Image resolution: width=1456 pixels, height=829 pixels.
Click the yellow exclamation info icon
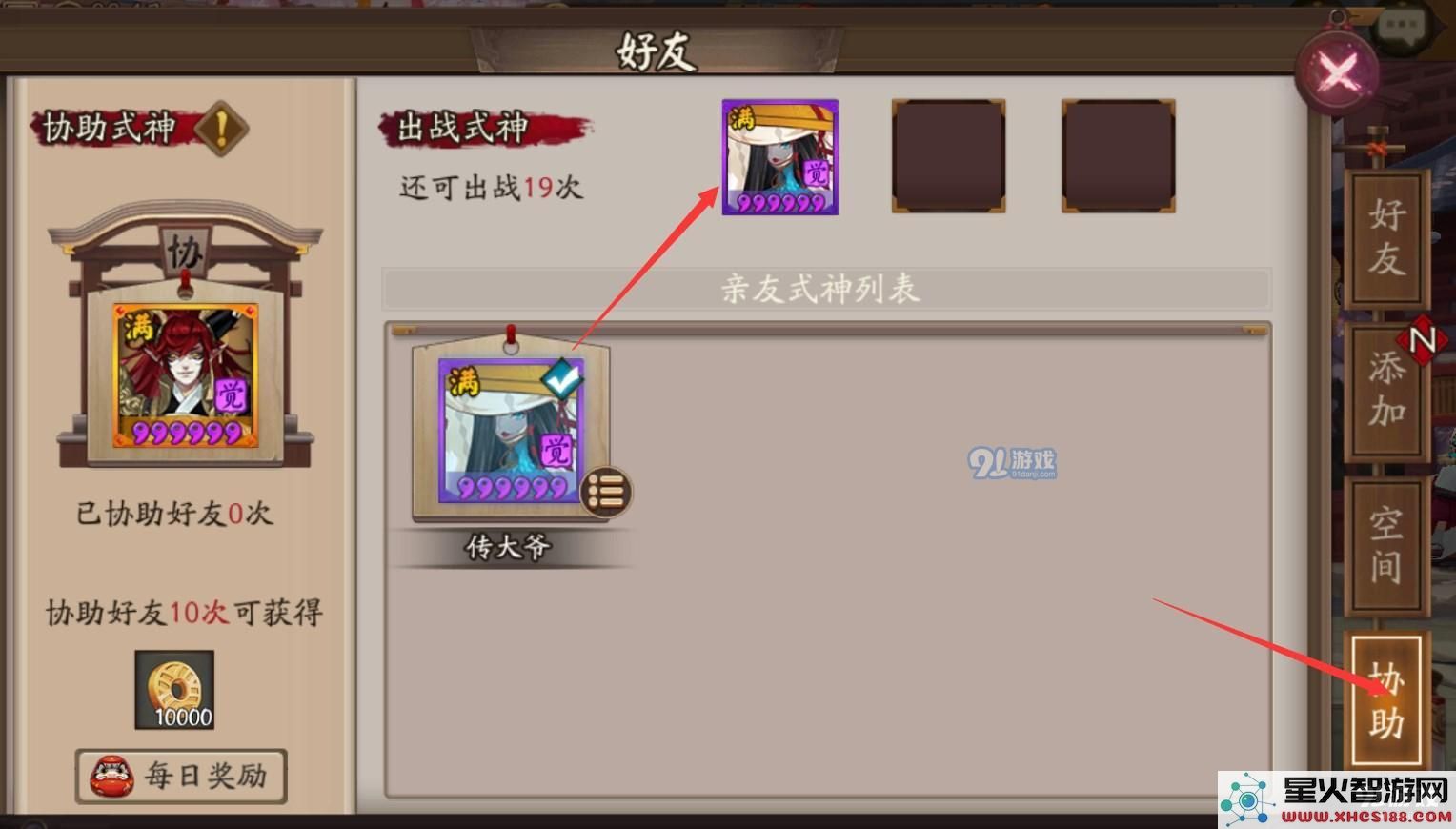221,129
